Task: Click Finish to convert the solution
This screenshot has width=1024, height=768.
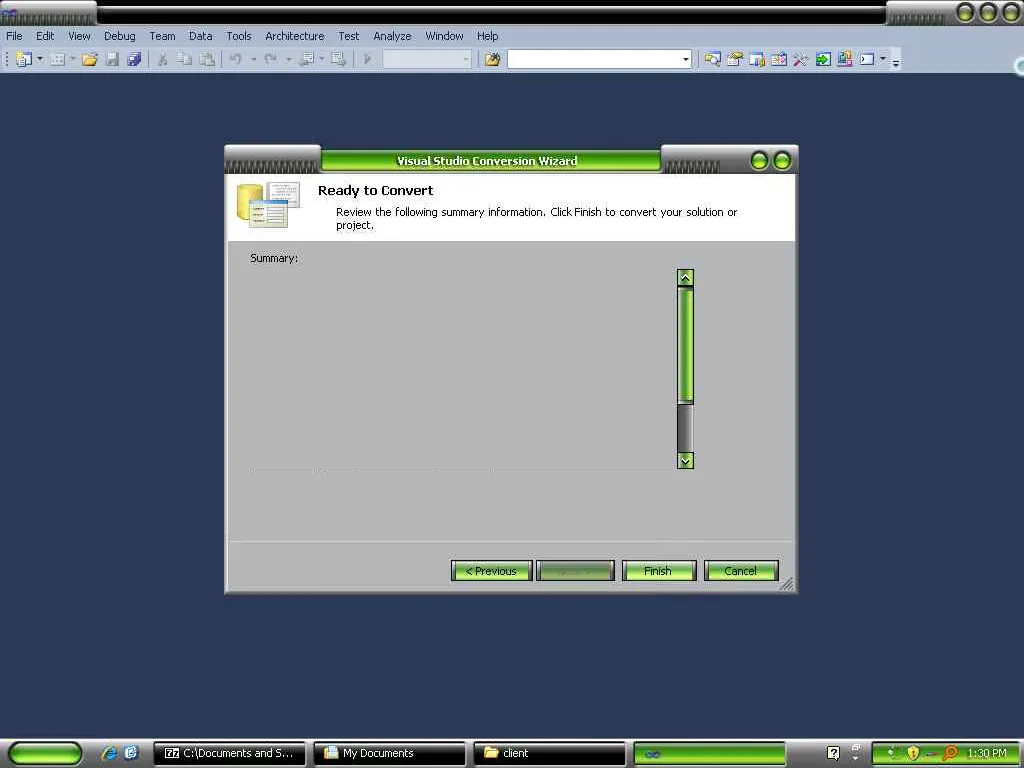Action: coord(658,571)
